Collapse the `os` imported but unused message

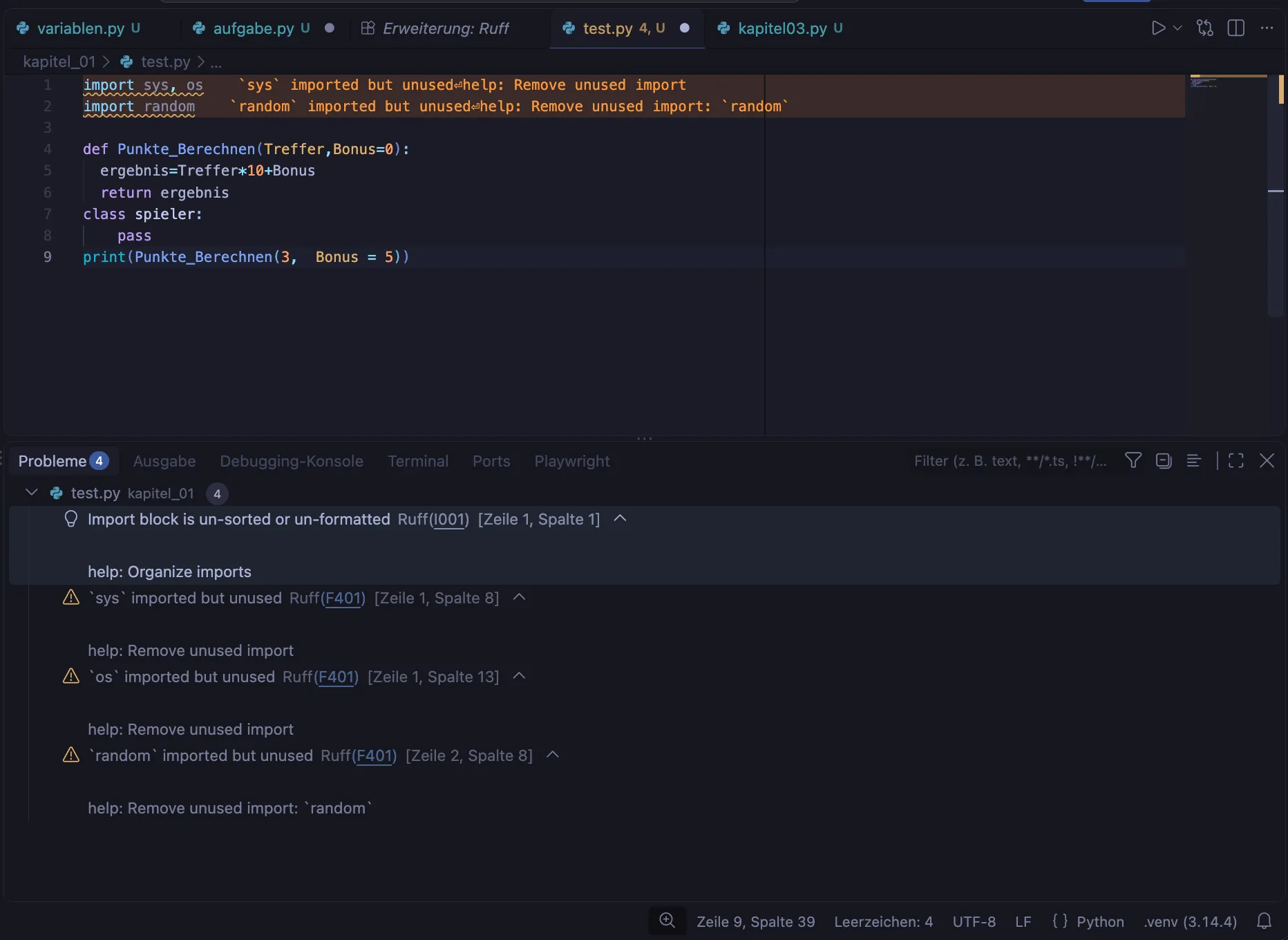[519, 676]
